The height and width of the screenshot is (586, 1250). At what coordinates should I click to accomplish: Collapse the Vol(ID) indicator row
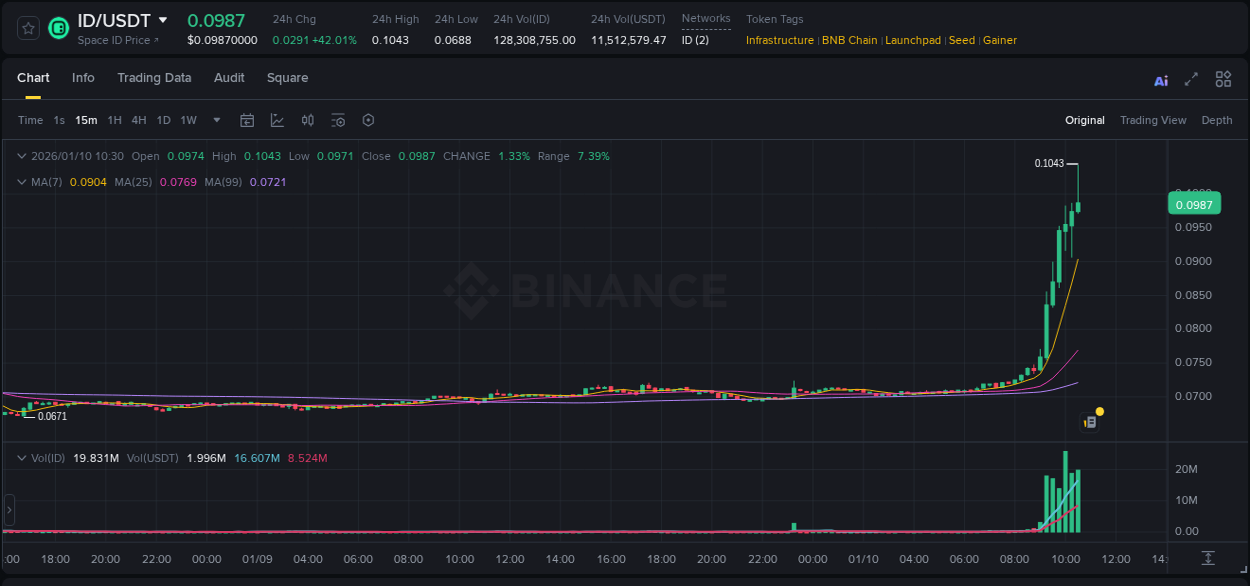[x=22, y=456]
